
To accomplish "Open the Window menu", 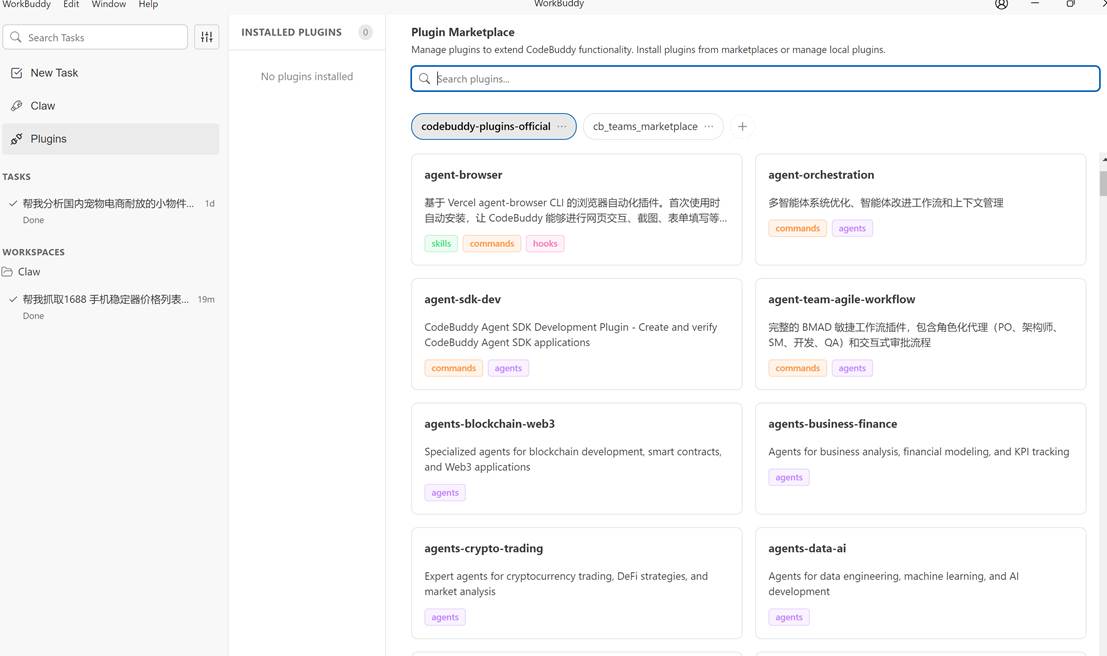I will (109, 4).
